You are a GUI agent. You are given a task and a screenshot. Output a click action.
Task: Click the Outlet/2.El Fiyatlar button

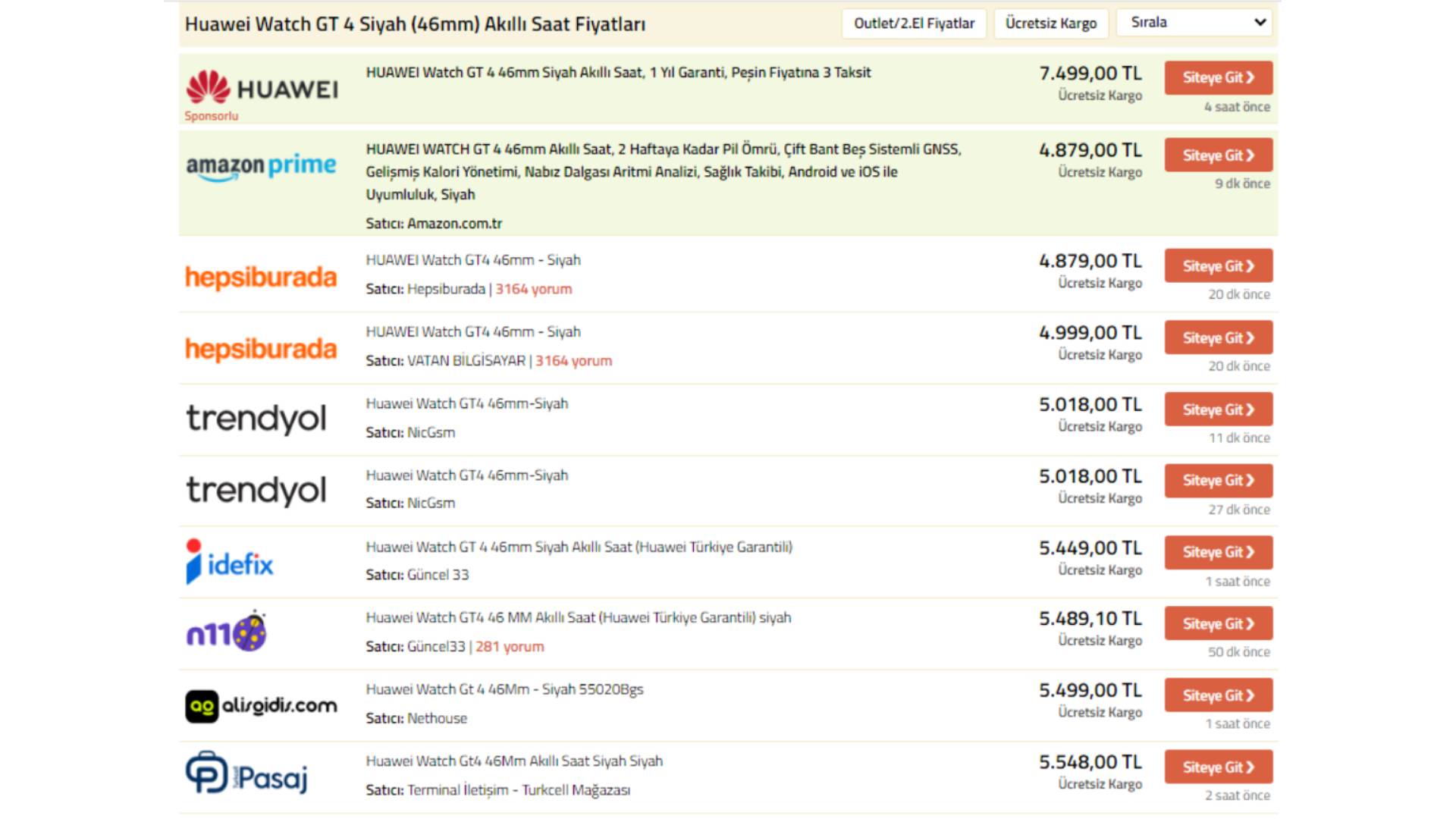coord(914,24)
